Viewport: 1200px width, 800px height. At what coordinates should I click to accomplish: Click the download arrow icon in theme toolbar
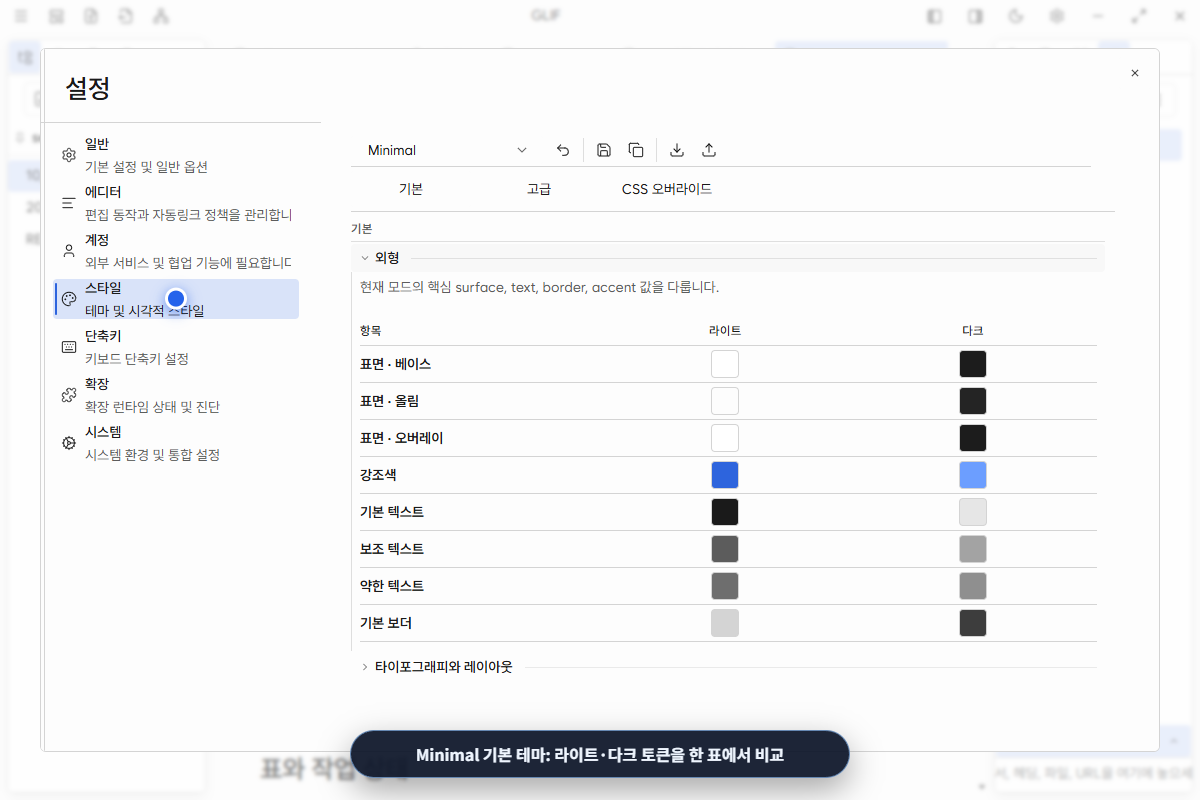pos(677,150)
